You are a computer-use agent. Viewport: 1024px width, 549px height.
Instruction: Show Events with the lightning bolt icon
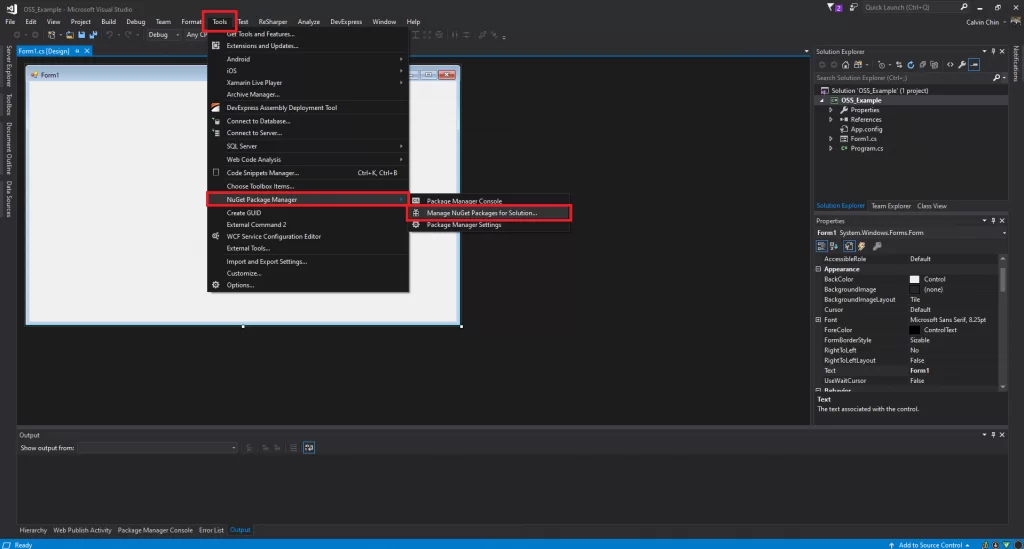(x=861, y=246)
